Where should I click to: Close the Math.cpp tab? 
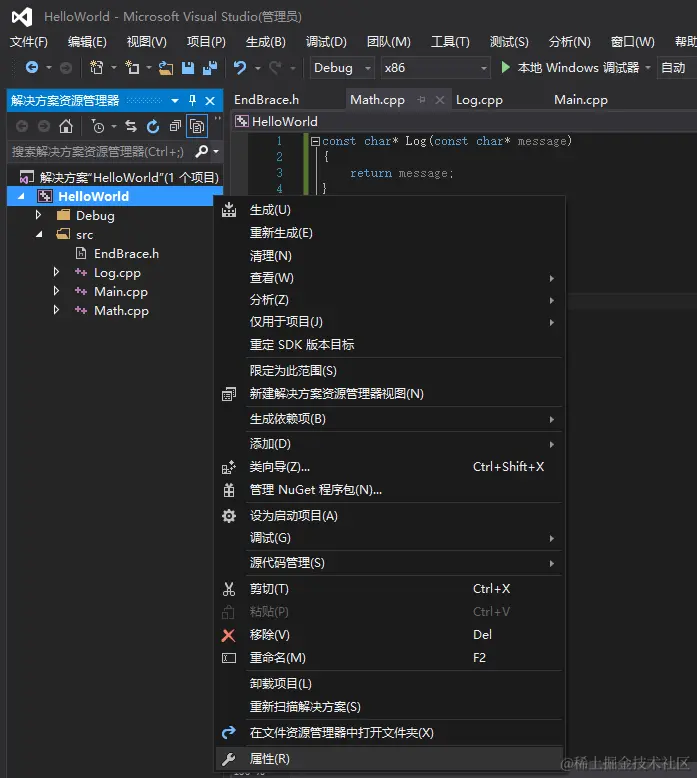click(440, 100)
